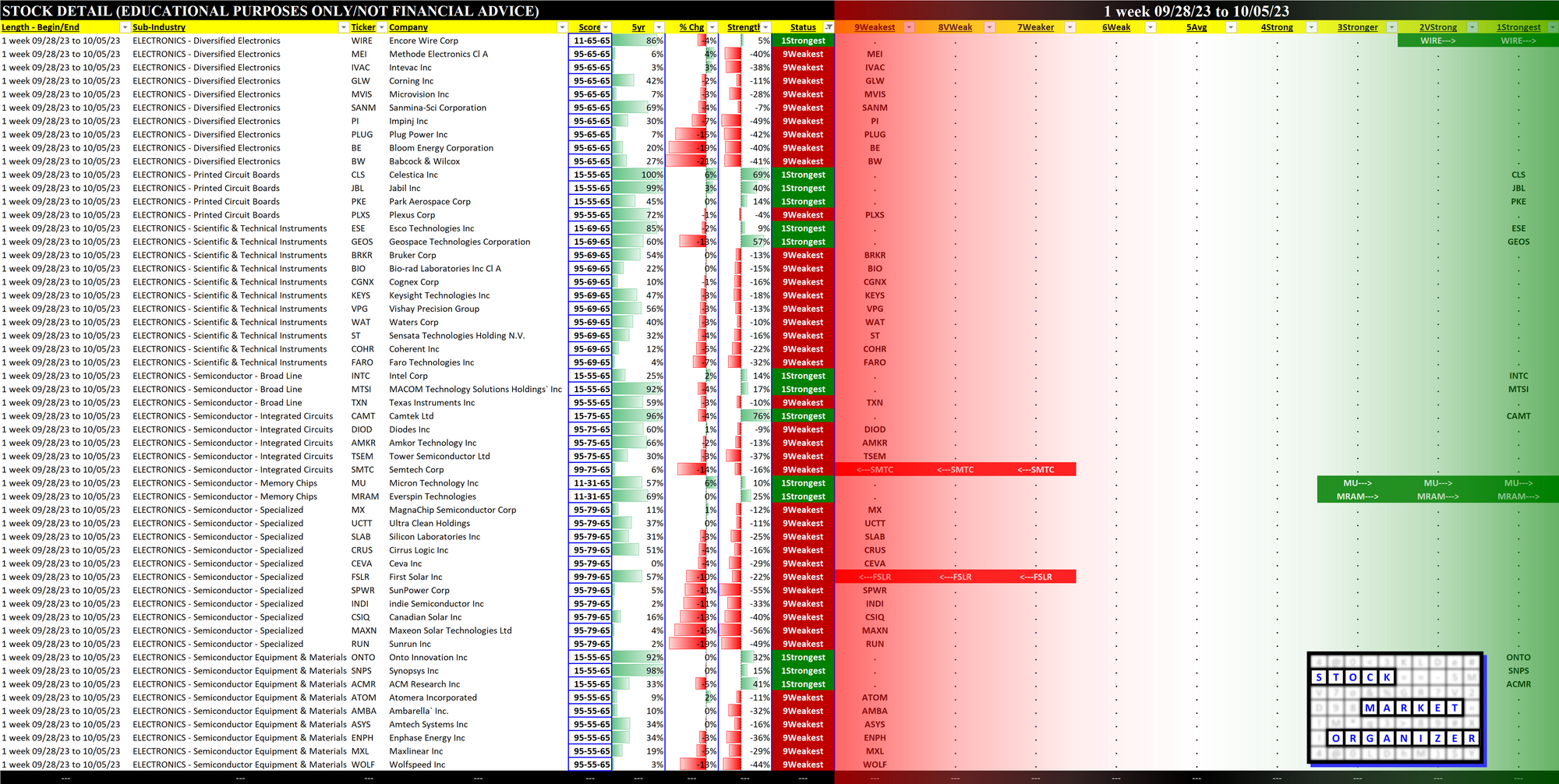The image size is (1559, 784).
Task: Open the 7Weaker column filter dropdown
Action: point(1070,27)
